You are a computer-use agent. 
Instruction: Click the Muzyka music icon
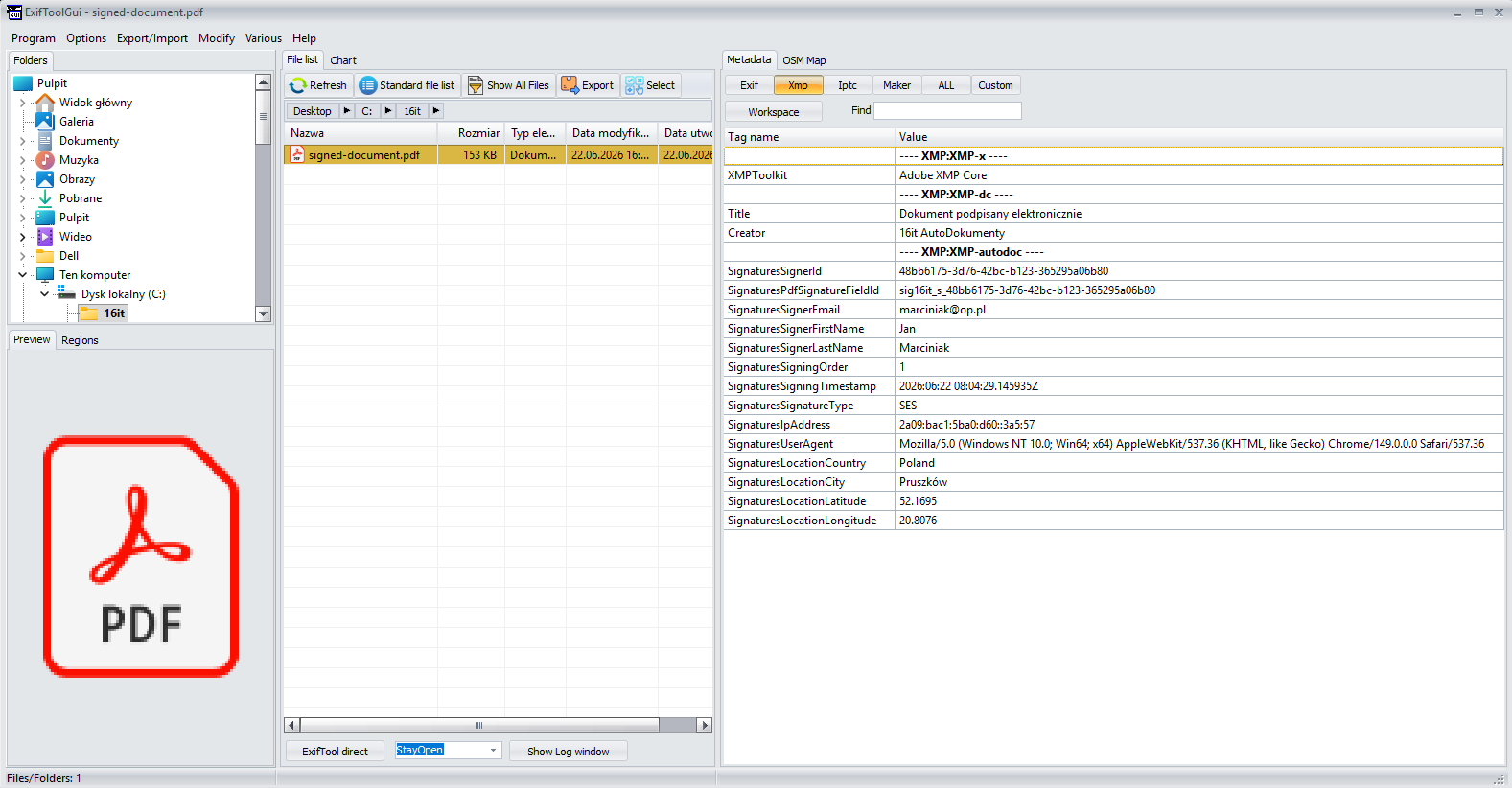pos(45,160)
